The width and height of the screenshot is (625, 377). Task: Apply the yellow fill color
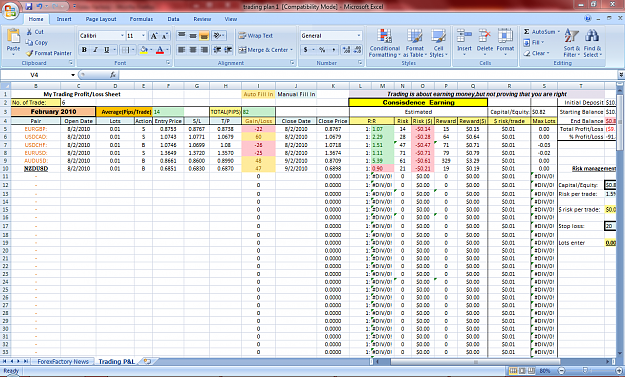pos(144,50)
